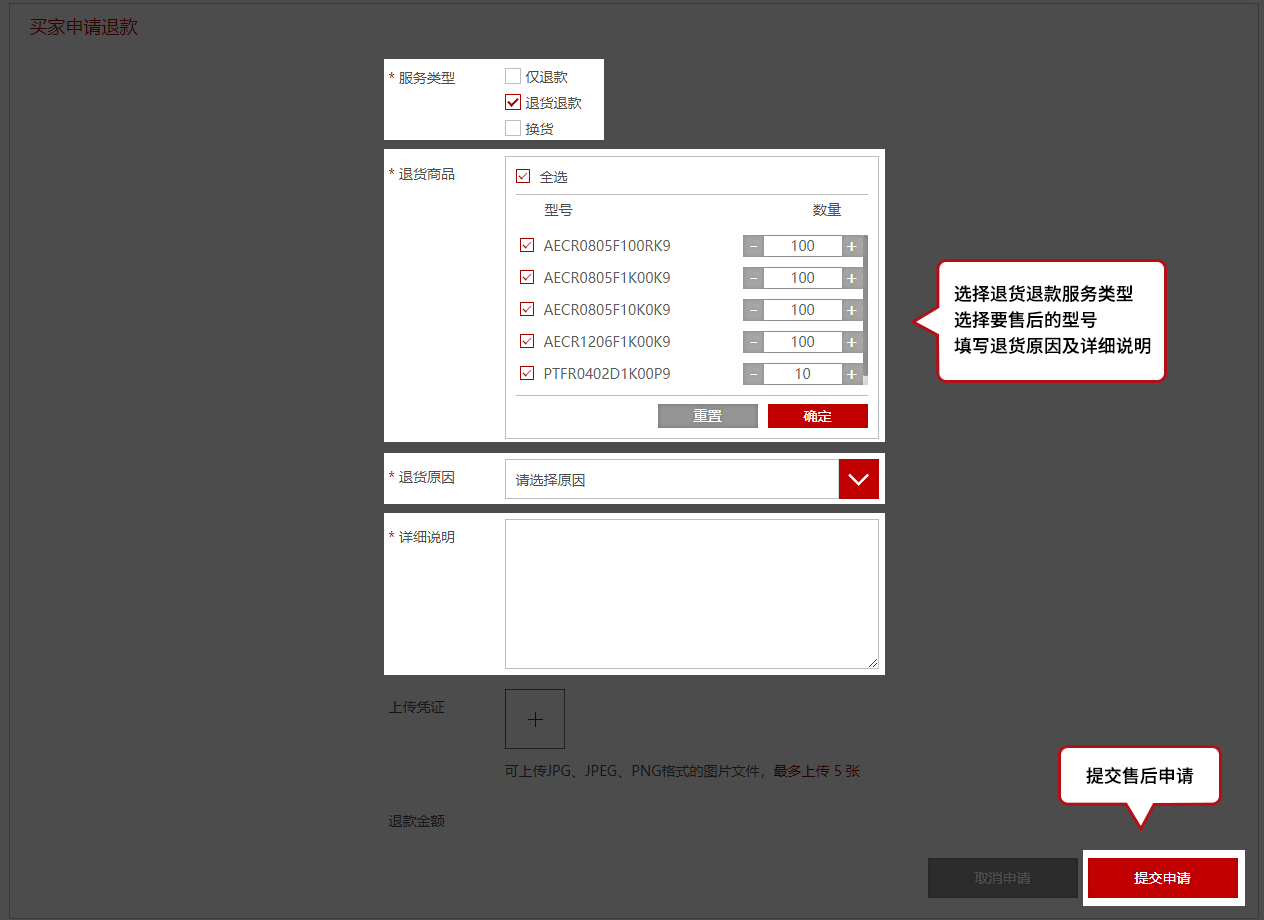Check the 仅退款 service type option
The width and height of the screenshot is (1264, 920).
[513, 76]
